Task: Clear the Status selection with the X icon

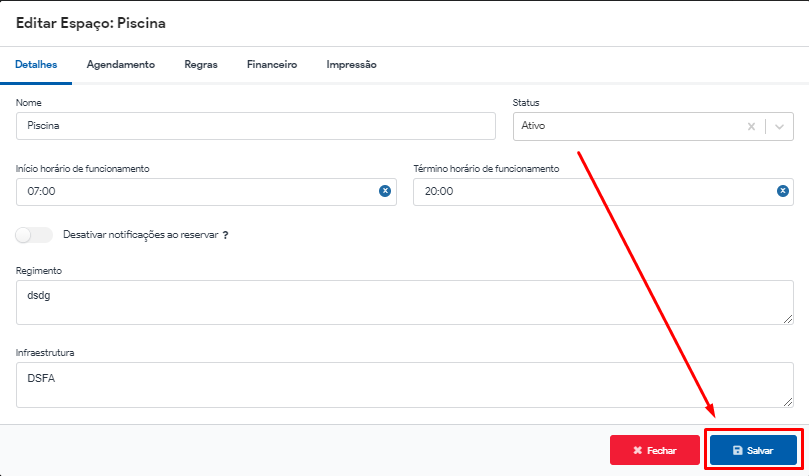Action: tap(751, 126)
